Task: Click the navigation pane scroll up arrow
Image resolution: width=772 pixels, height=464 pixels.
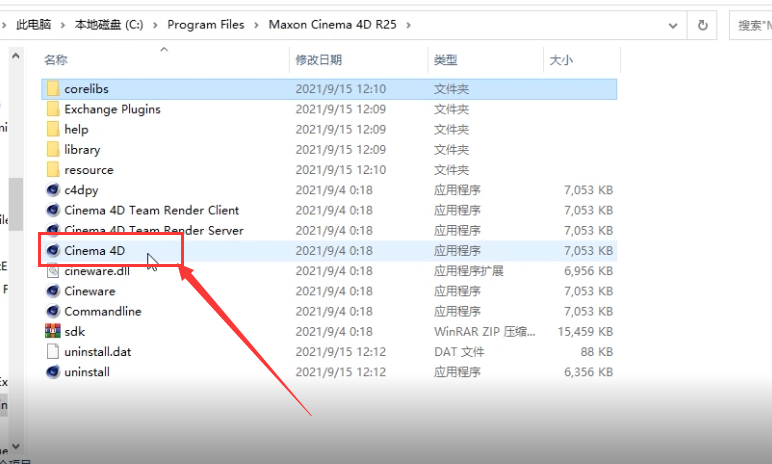Action: coord(16,56)
